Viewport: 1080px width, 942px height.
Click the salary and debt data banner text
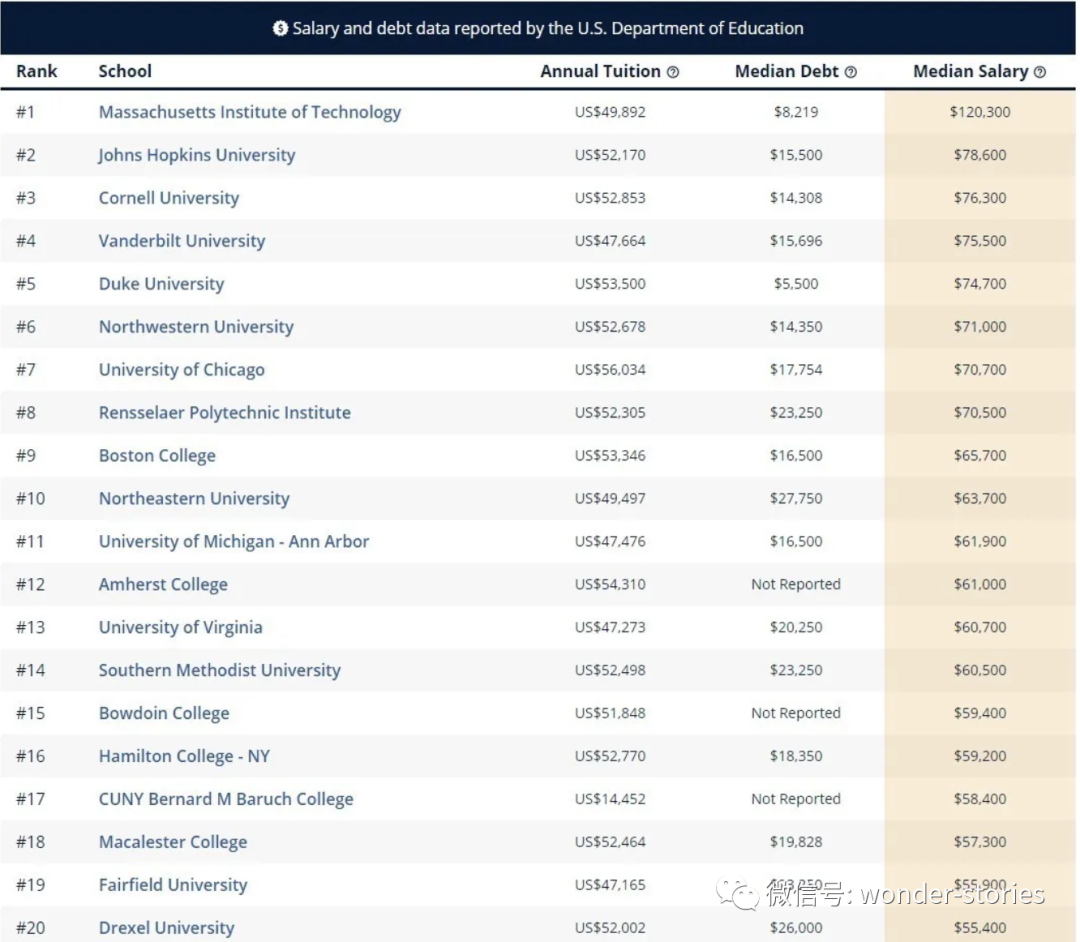point(548,28)
